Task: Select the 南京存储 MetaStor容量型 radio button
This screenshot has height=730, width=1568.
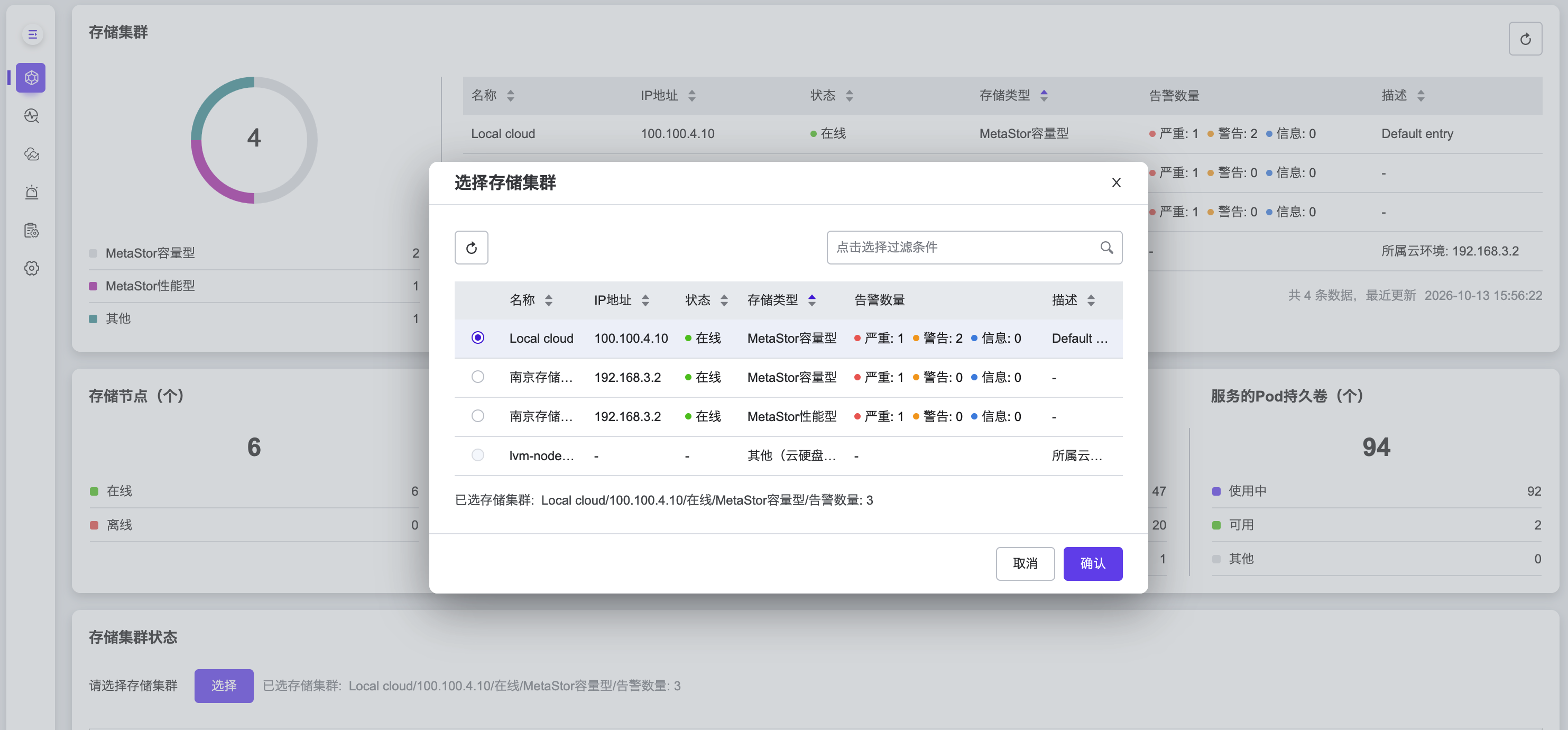Action: pos(478,377)
